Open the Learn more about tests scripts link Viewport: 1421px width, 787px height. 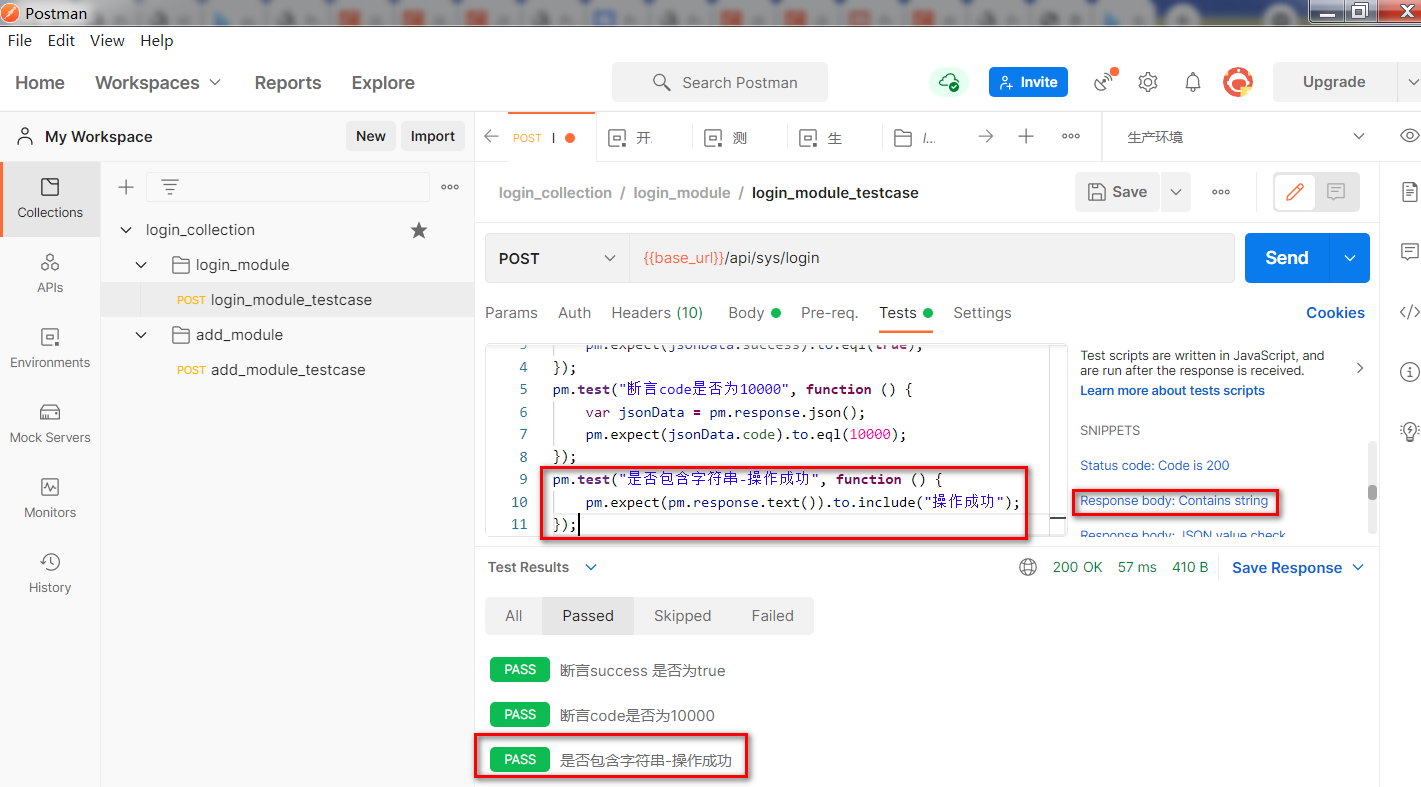click(1172, 391)
